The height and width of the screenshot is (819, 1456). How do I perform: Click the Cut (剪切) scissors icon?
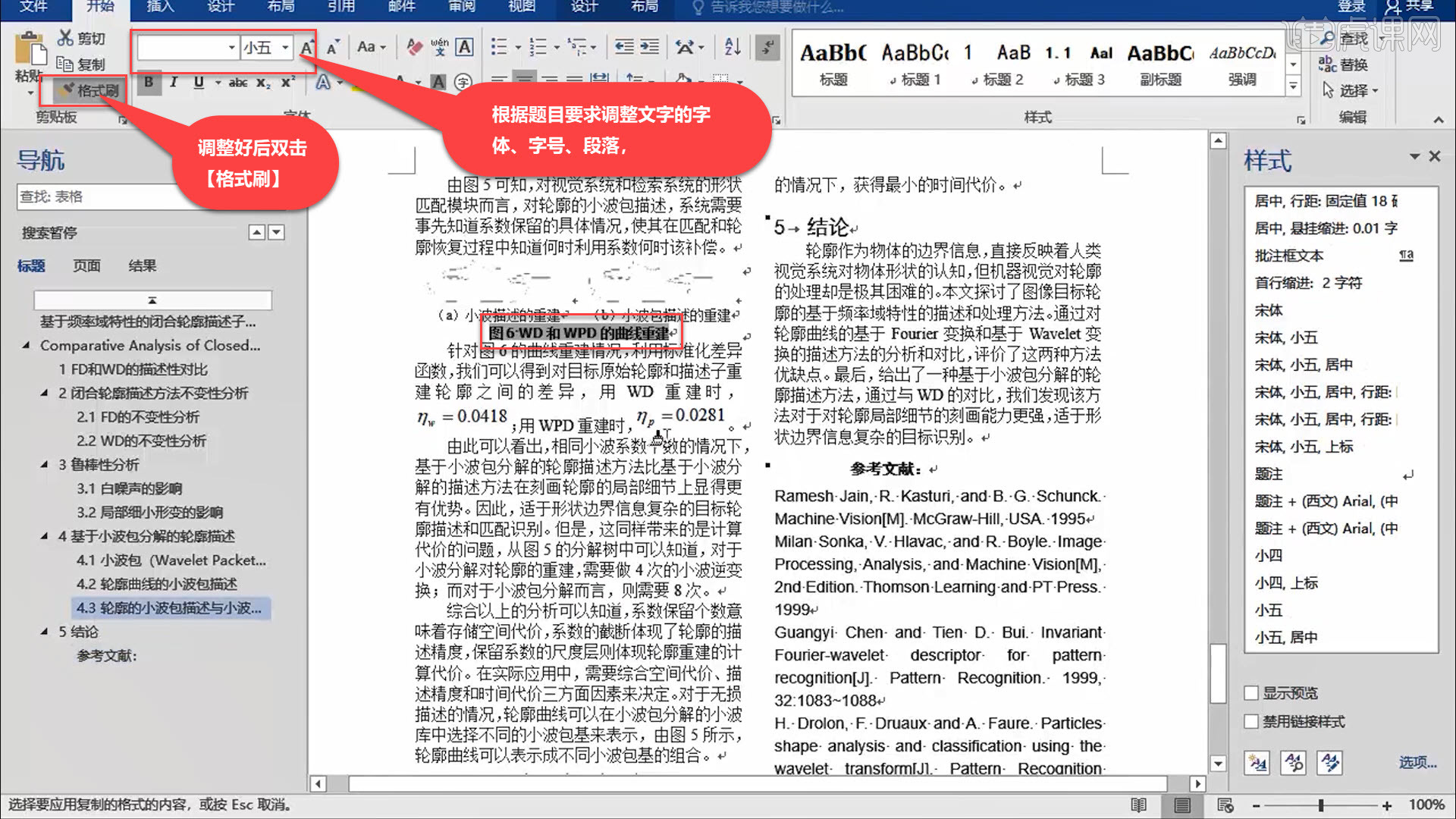tap(66, 38)
